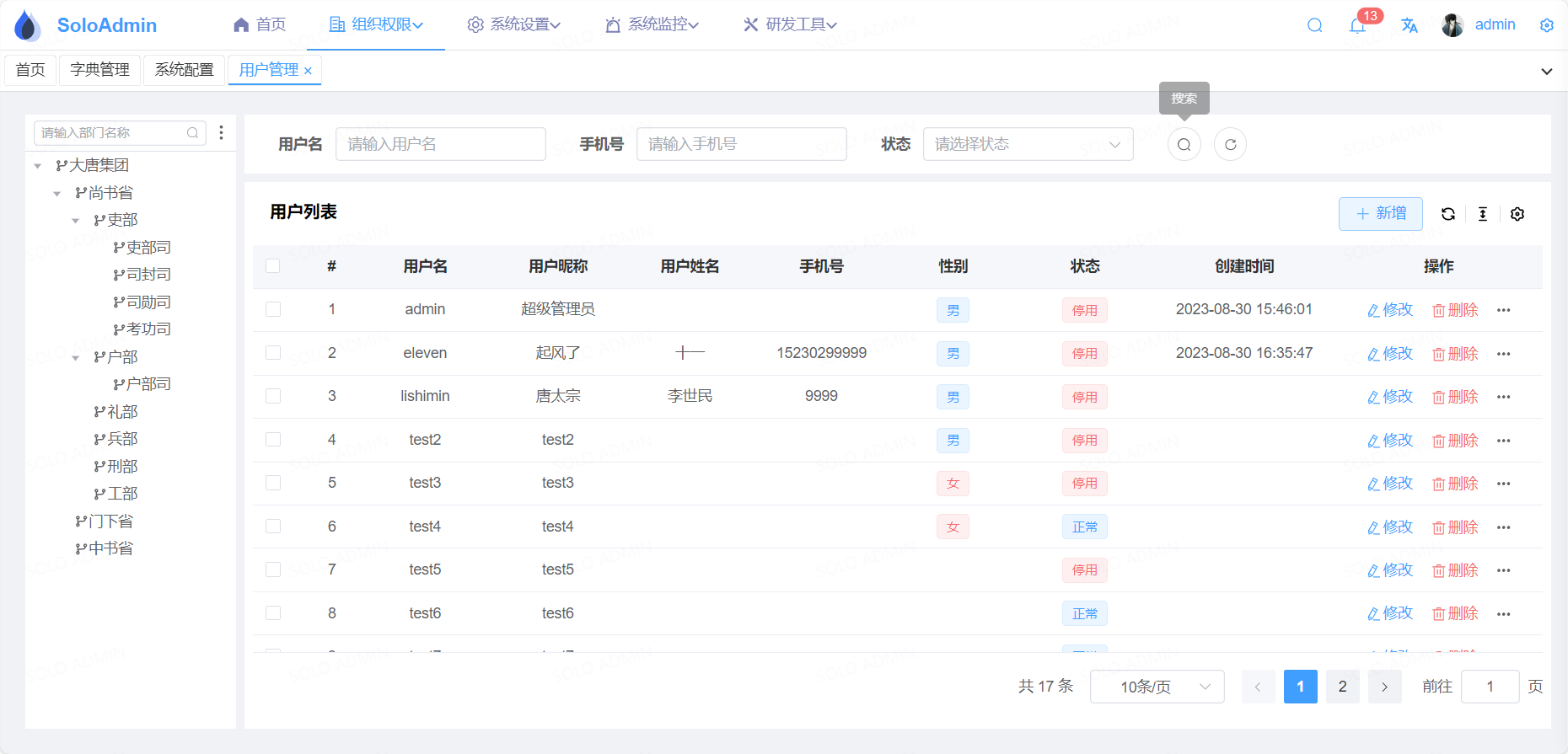Image resolution: width=1568 pixels, height=754 pixels.
Task: Click the 请输入用户名 username input field
Action: click(x=440, y=144)
